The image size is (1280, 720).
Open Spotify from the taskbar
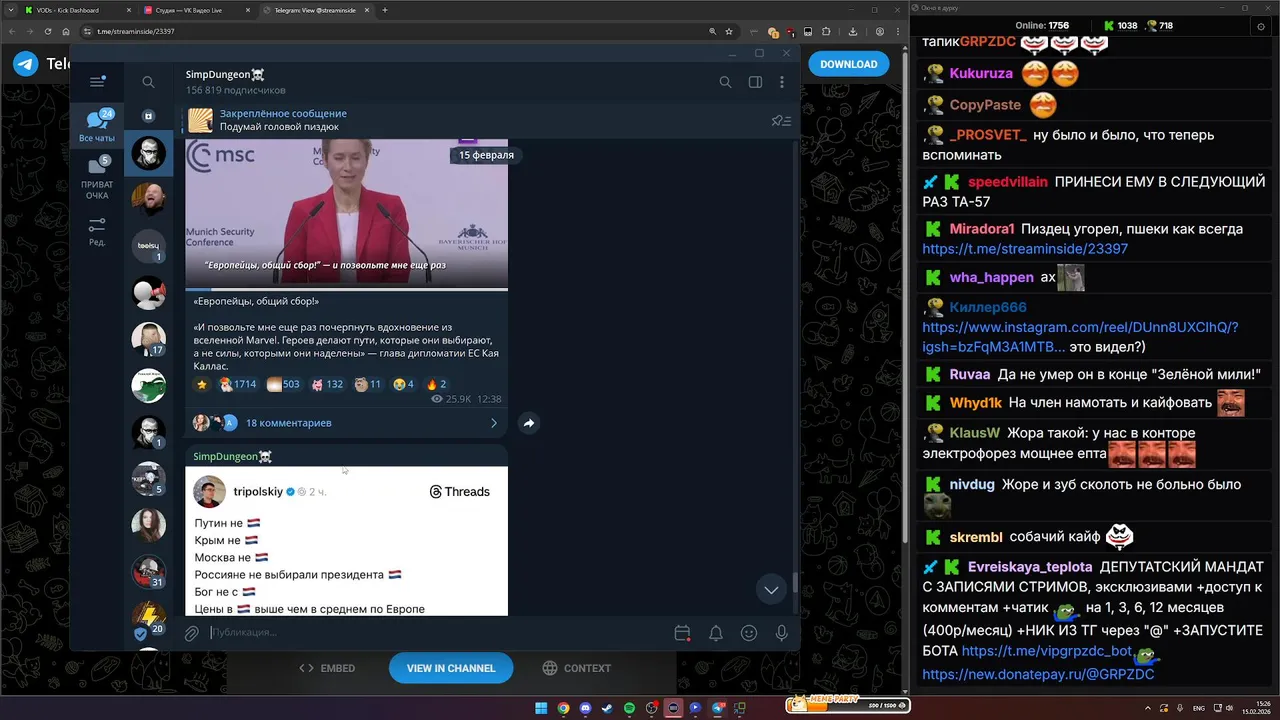629,708
